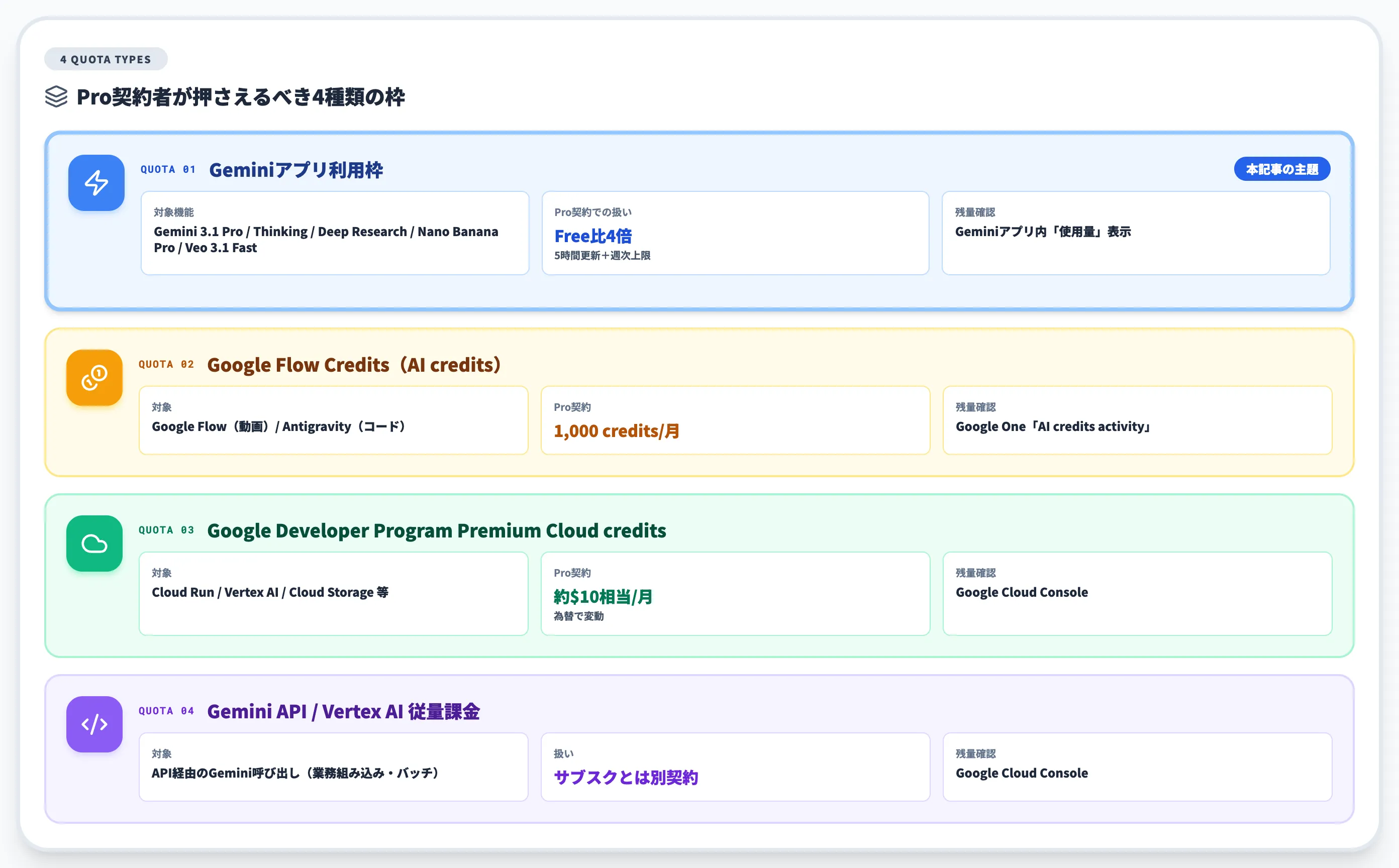Click the blue lightning bolt Quota 01 icon
1399x868 pixels.
(96, 182)
